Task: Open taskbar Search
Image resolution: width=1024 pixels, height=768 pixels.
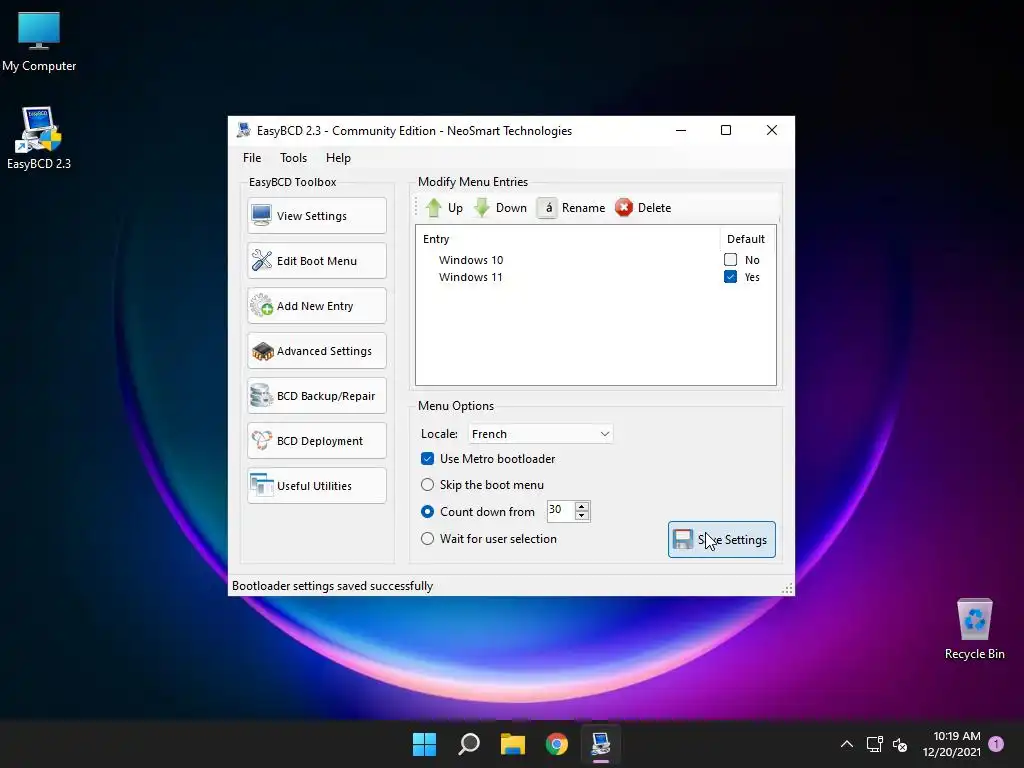Action: pos(469,744)
